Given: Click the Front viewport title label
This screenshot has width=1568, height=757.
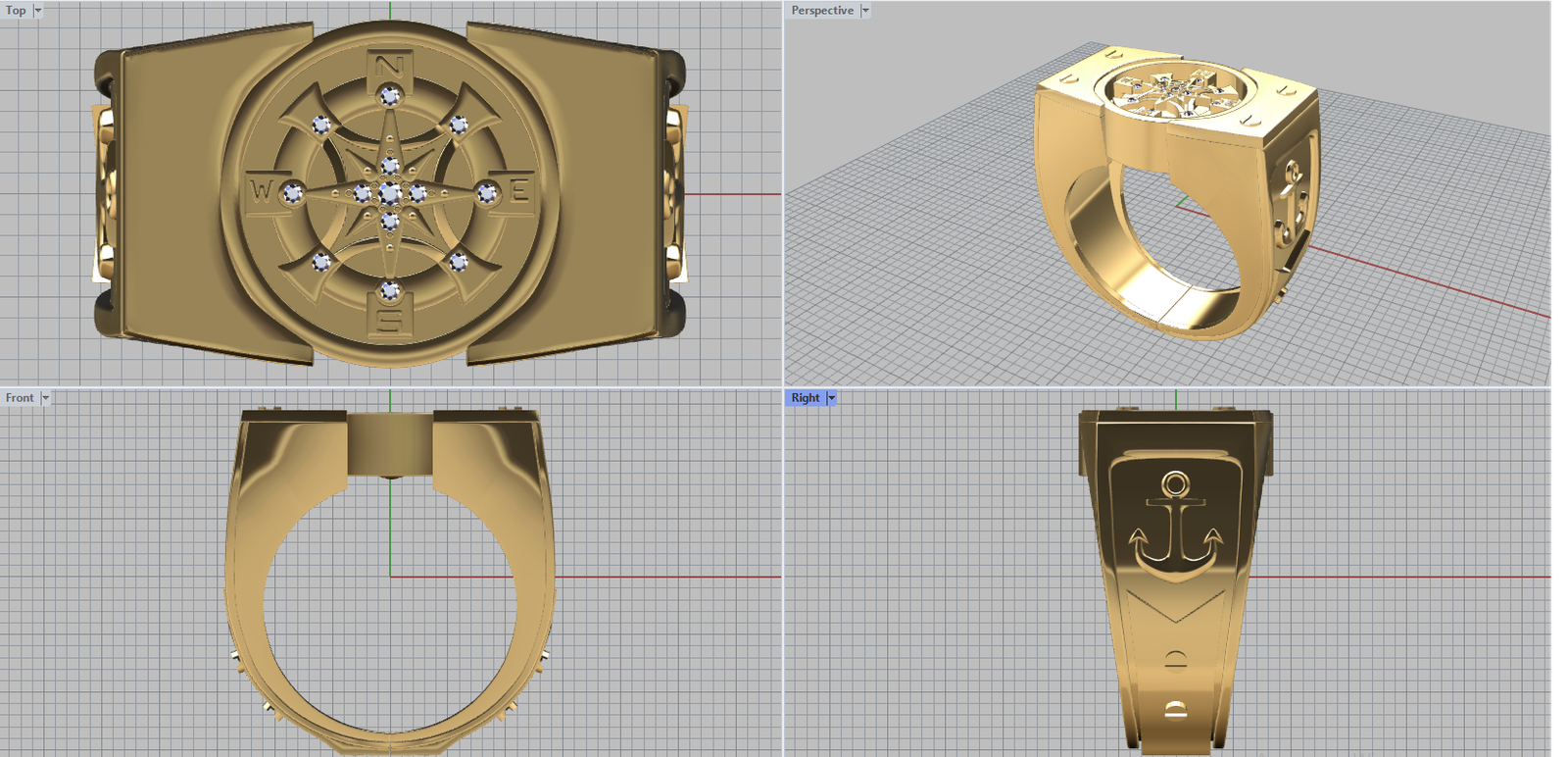Looking at the screenshot, I should tap(19, 398).
